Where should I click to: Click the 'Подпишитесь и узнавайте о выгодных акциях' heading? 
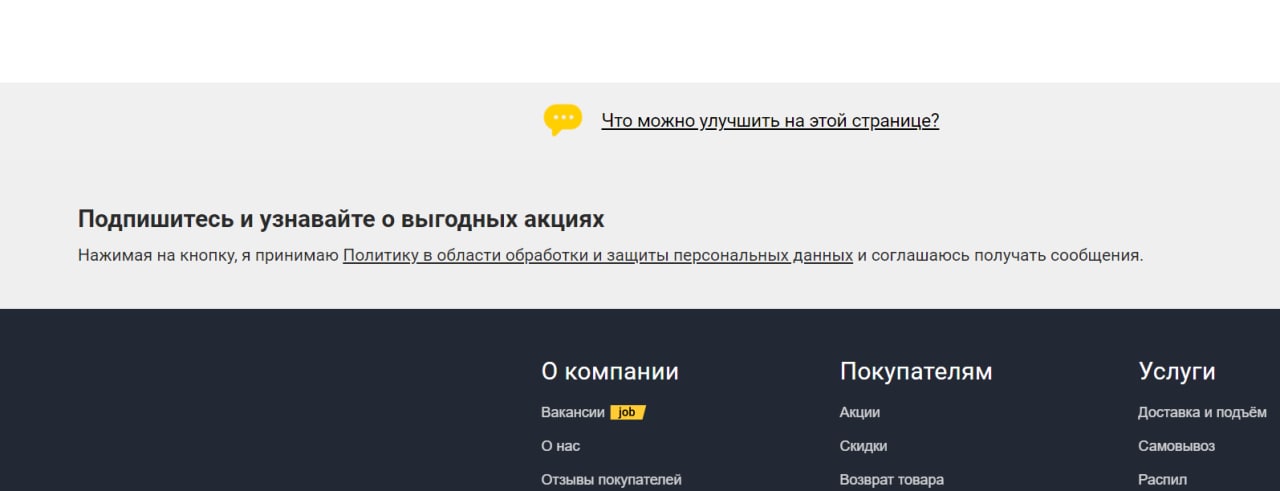(341, 219)
